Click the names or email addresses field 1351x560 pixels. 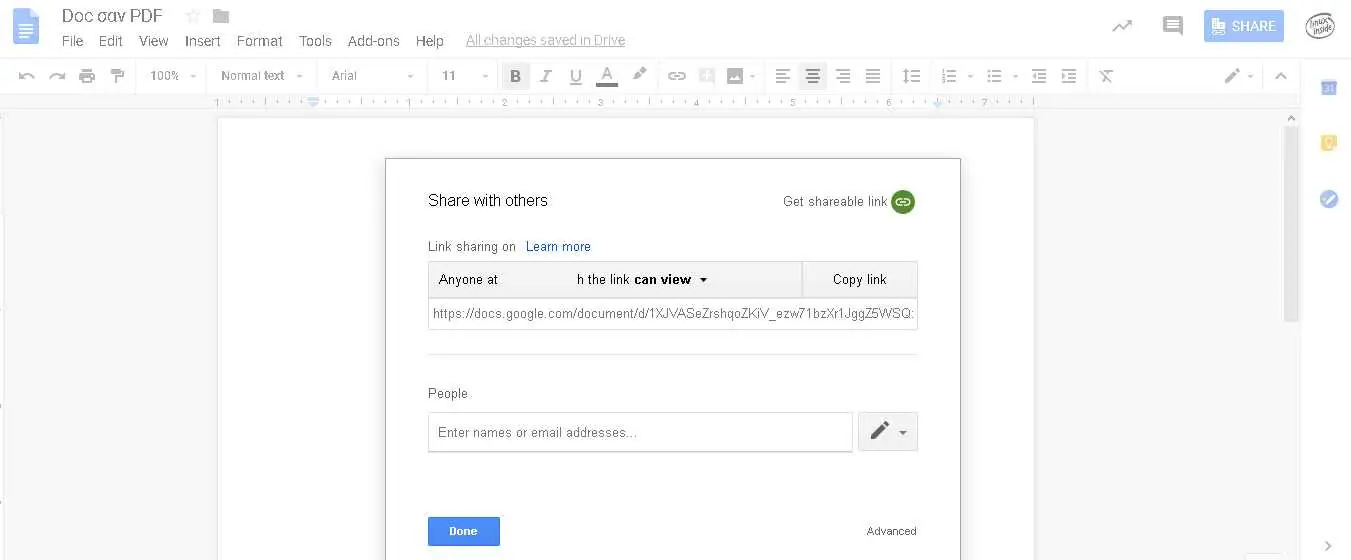tap(640, 432)
